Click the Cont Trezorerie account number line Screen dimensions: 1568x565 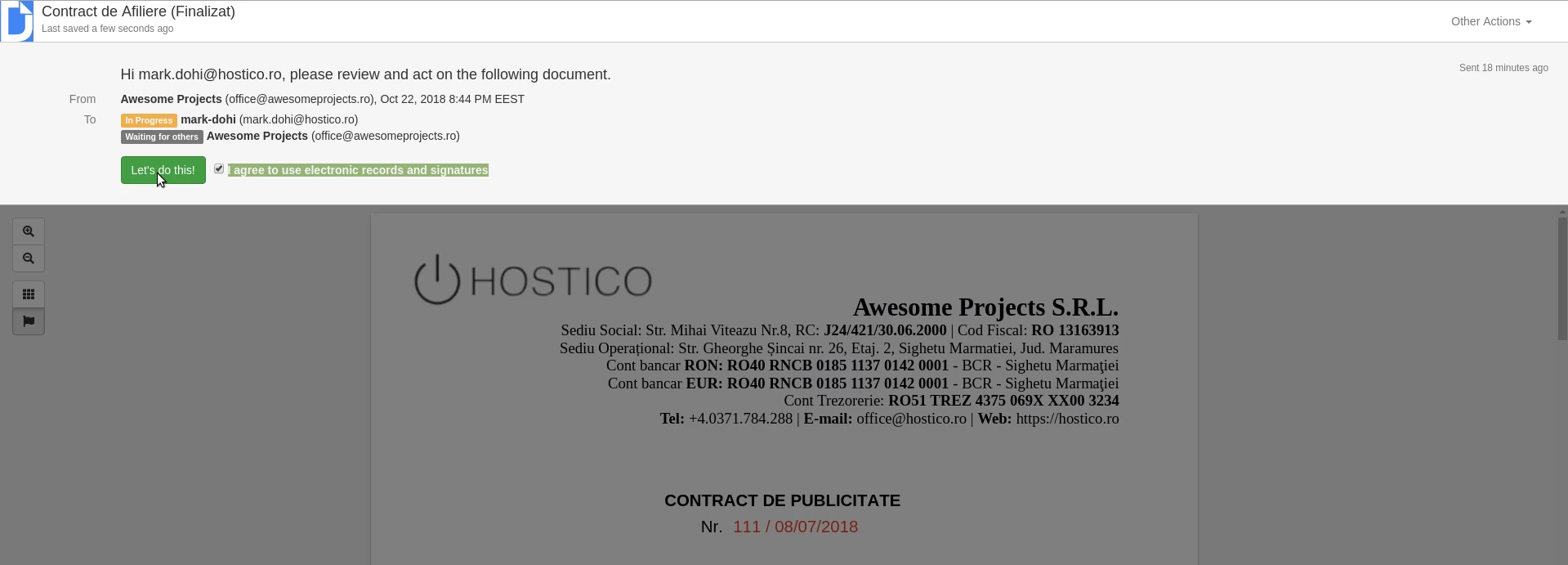(x=951, y=401)
